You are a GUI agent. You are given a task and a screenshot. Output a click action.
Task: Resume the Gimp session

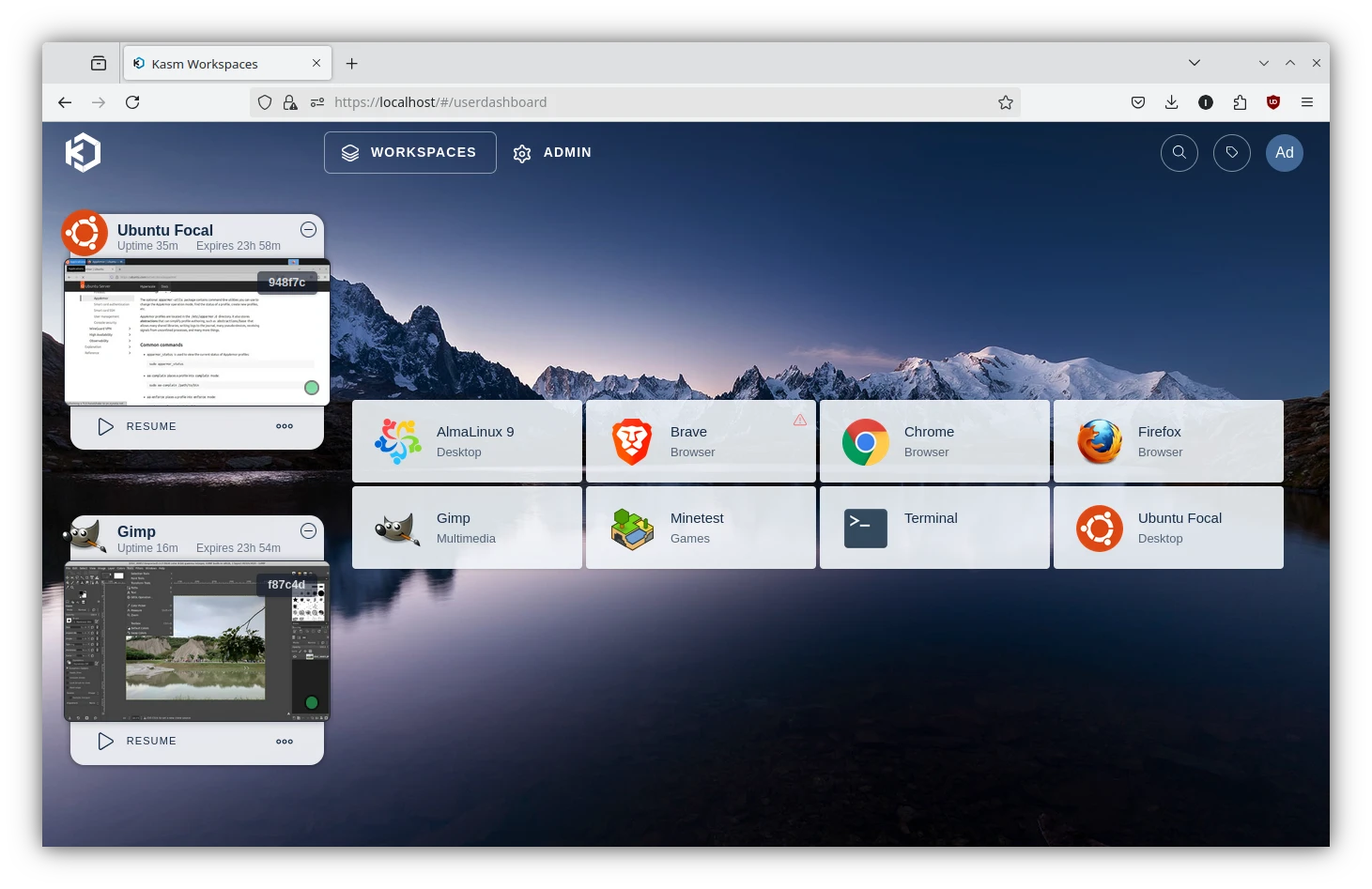coord(138,741)
